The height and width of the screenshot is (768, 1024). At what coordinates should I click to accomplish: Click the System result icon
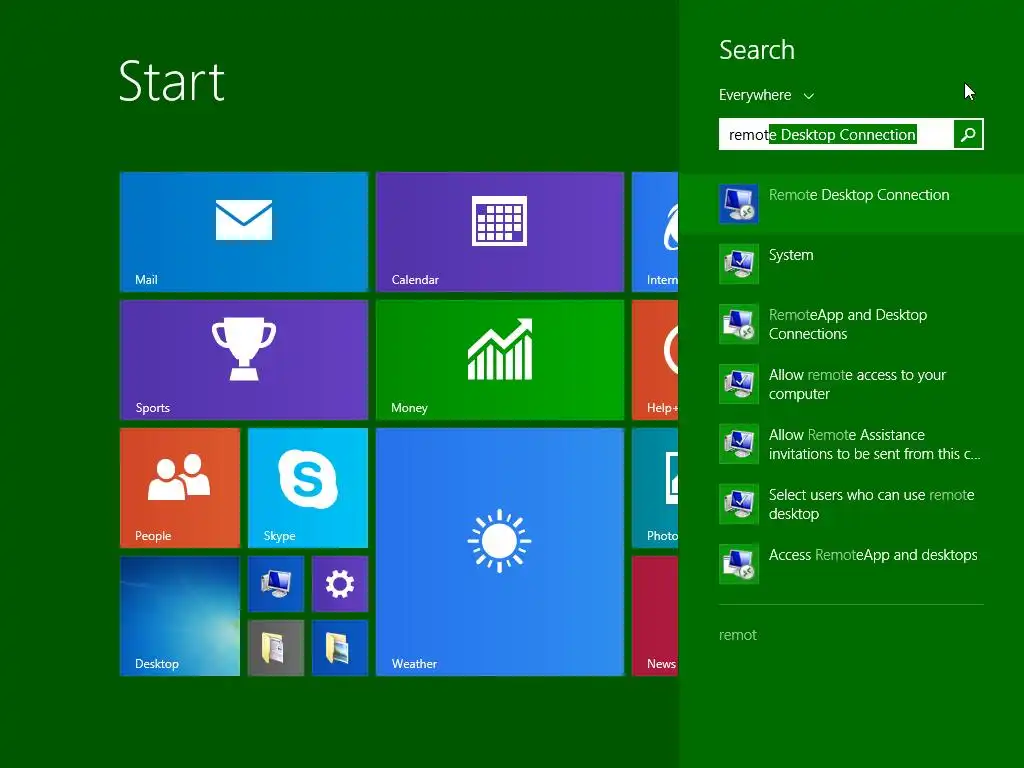pos(739,263)
